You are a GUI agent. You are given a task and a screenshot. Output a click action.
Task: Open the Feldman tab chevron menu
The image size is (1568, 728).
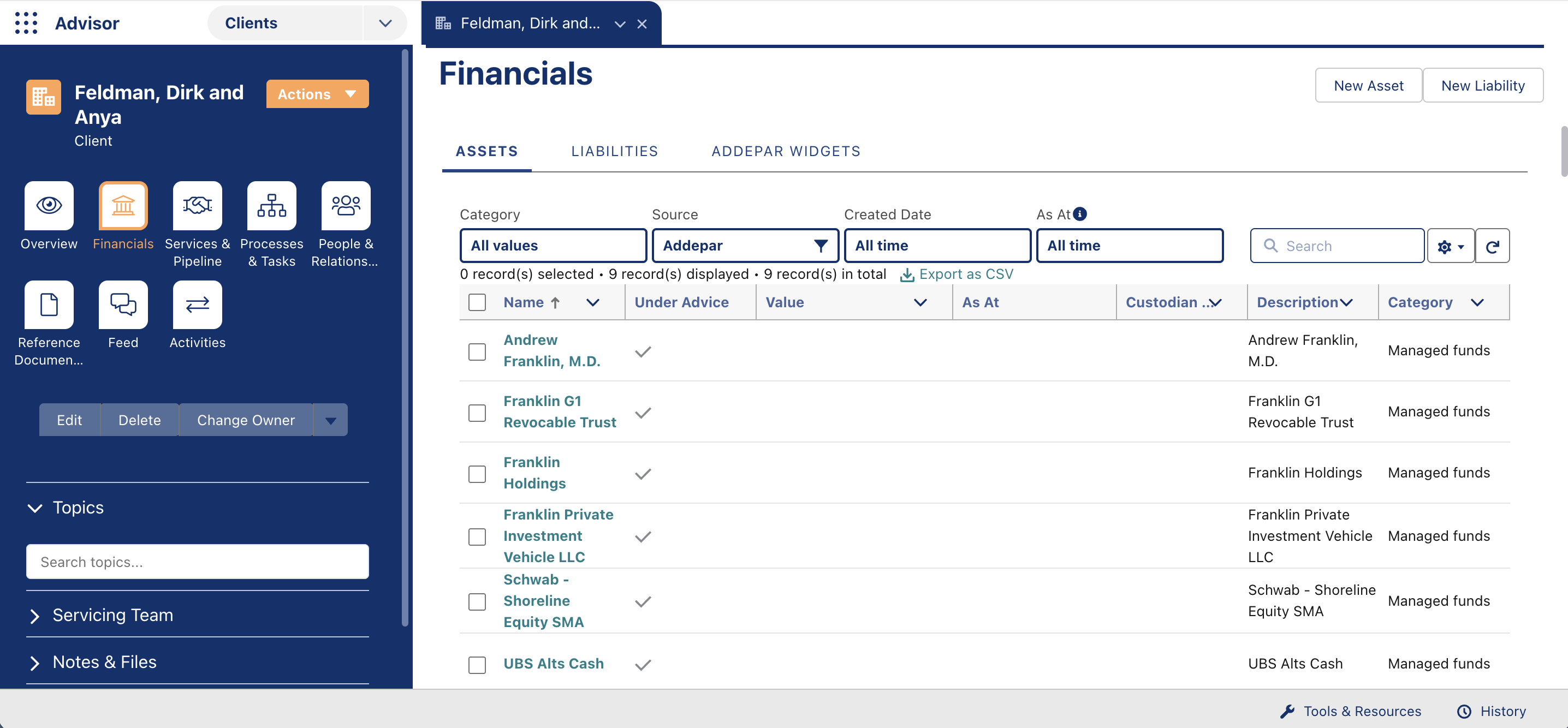620,23
